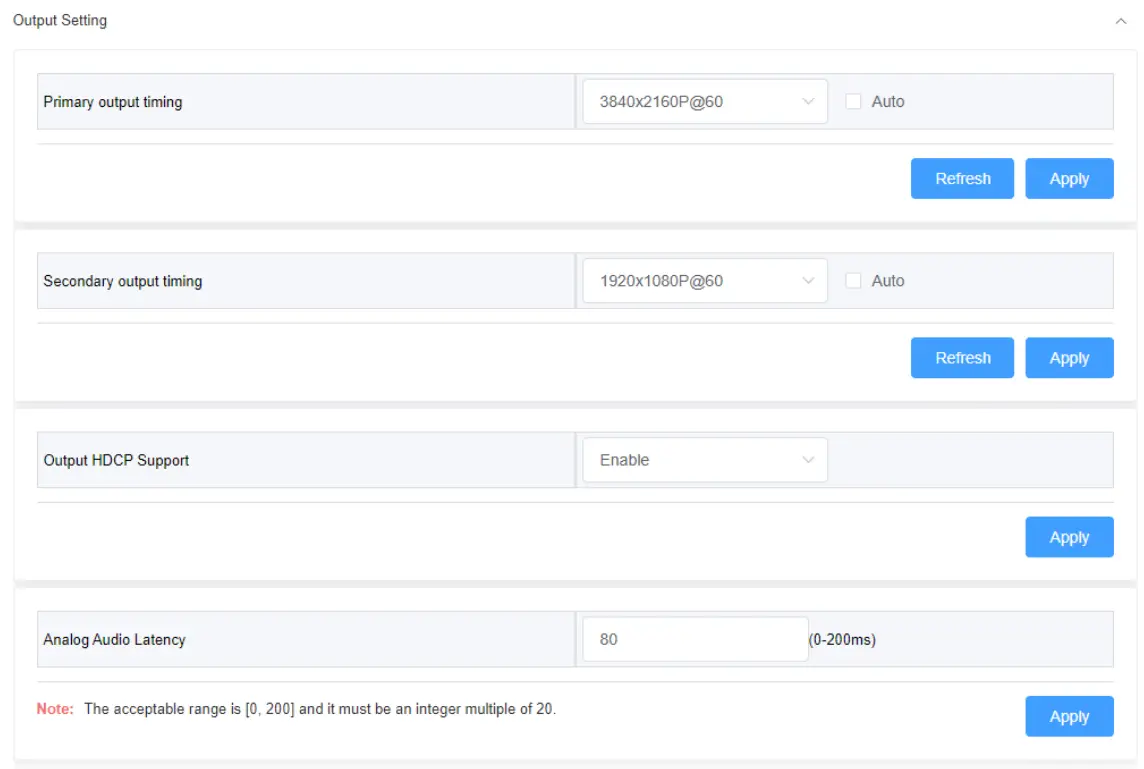Screen dimensions: 1144x769
Task: Click the Secondary output timing label
Action: pos(123,281)
